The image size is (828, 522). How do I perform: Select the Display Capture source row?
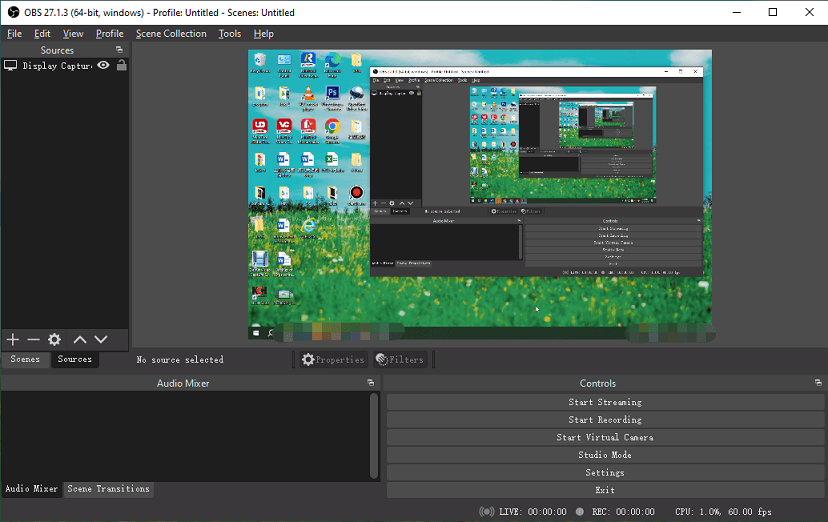point(64,65)
